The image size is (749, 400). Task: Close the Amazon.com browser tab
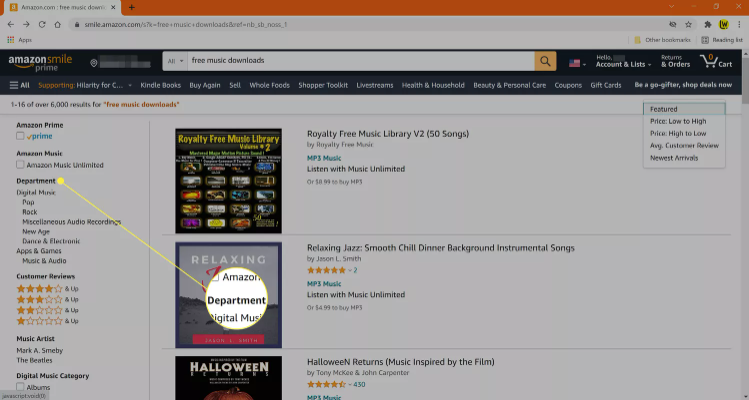pos(113,7)
